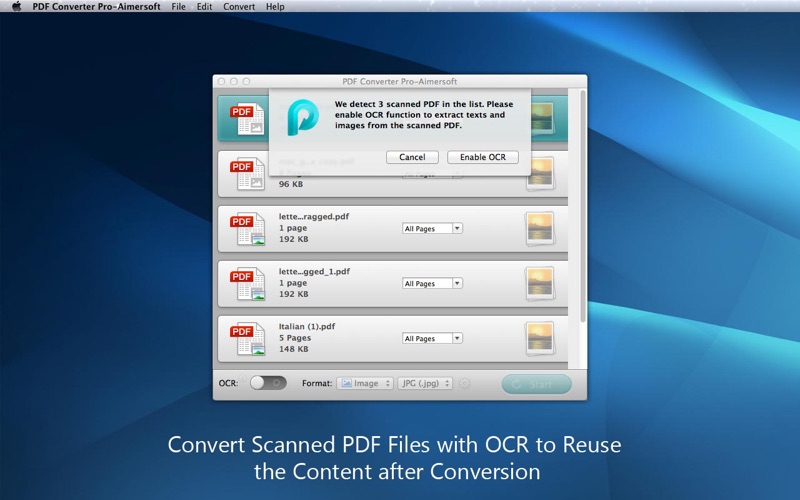This screenshot has width=800, height=500.
Task: Click PDF icon of the 96 KB file
Action: 248,174
